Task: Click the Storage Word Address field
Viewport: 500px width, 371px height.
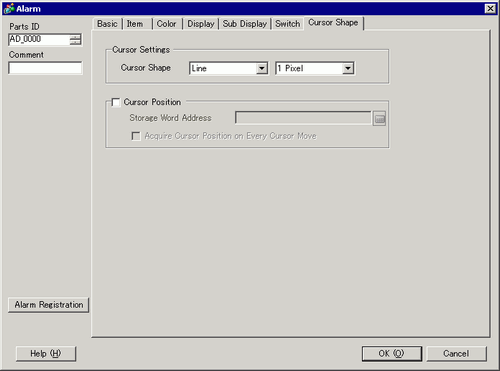Action: coord(303,118)
